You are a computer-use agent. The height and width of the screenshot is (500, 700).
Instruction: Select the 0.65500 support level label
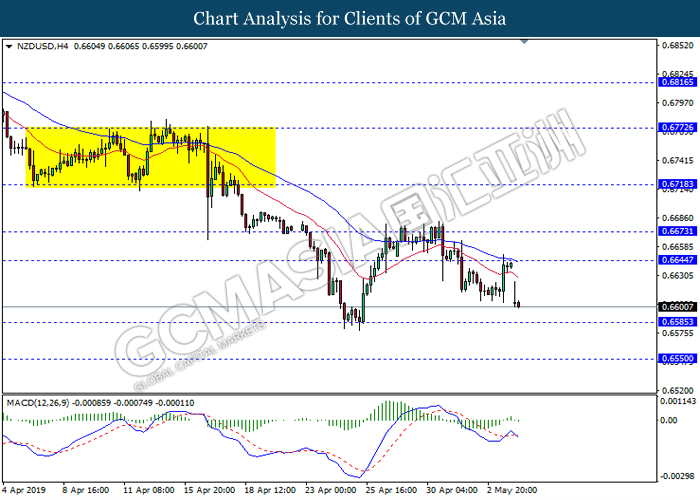[677, 358]
